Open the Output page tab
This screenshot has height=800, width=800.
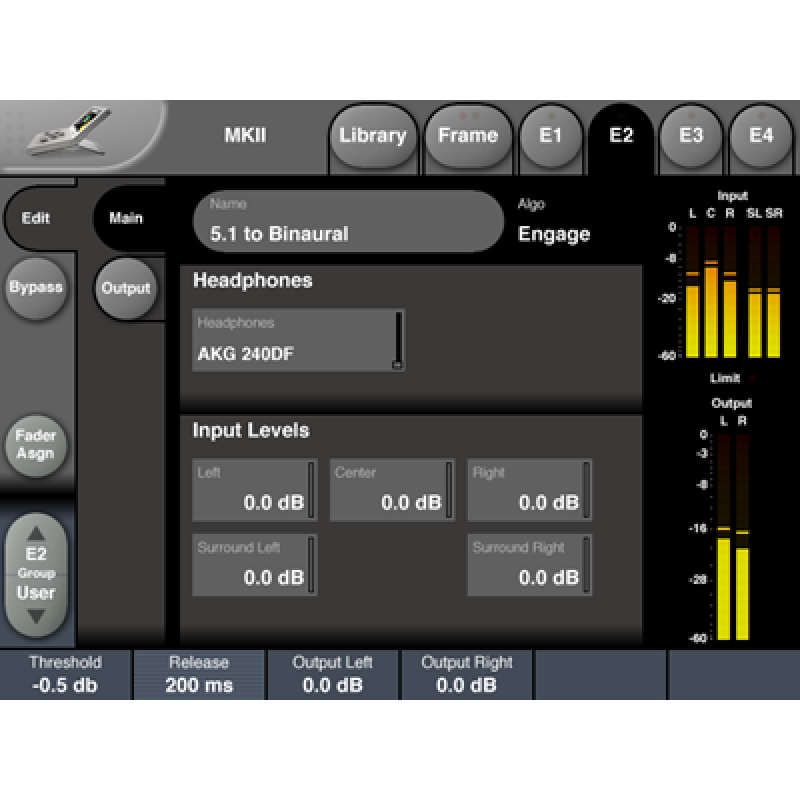[126, 289]
